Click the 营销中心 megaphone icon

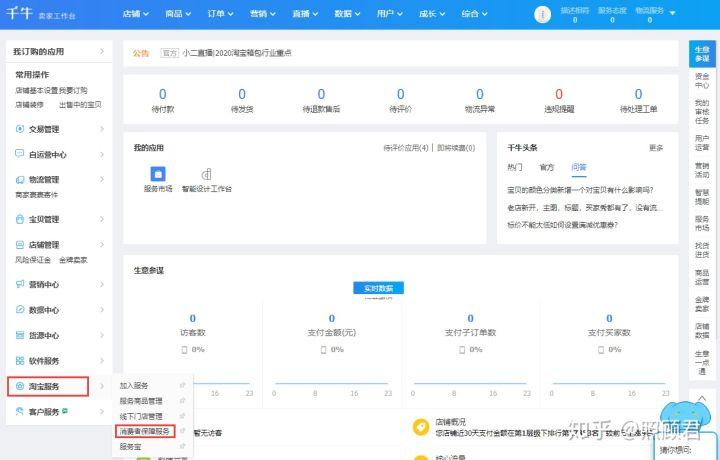click(x=20, y=284)
